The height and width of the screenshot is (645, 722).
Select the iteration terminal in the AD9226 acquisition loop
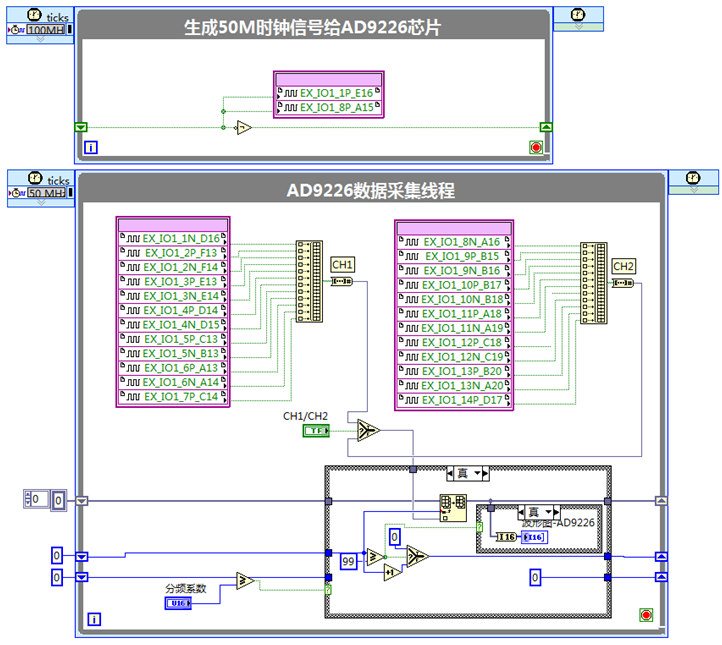click(x=94, y=619)
